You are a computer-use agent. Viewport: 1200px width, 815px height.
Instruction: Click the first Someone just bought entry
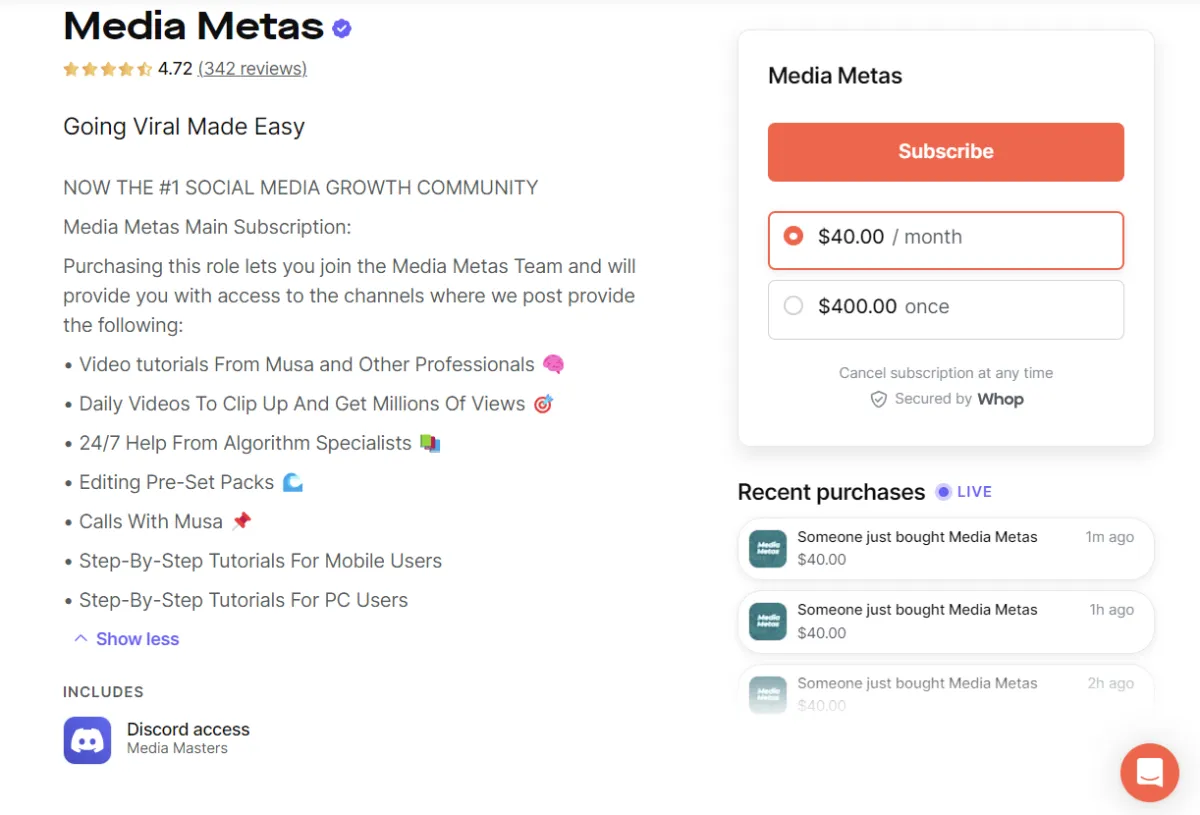945,548
